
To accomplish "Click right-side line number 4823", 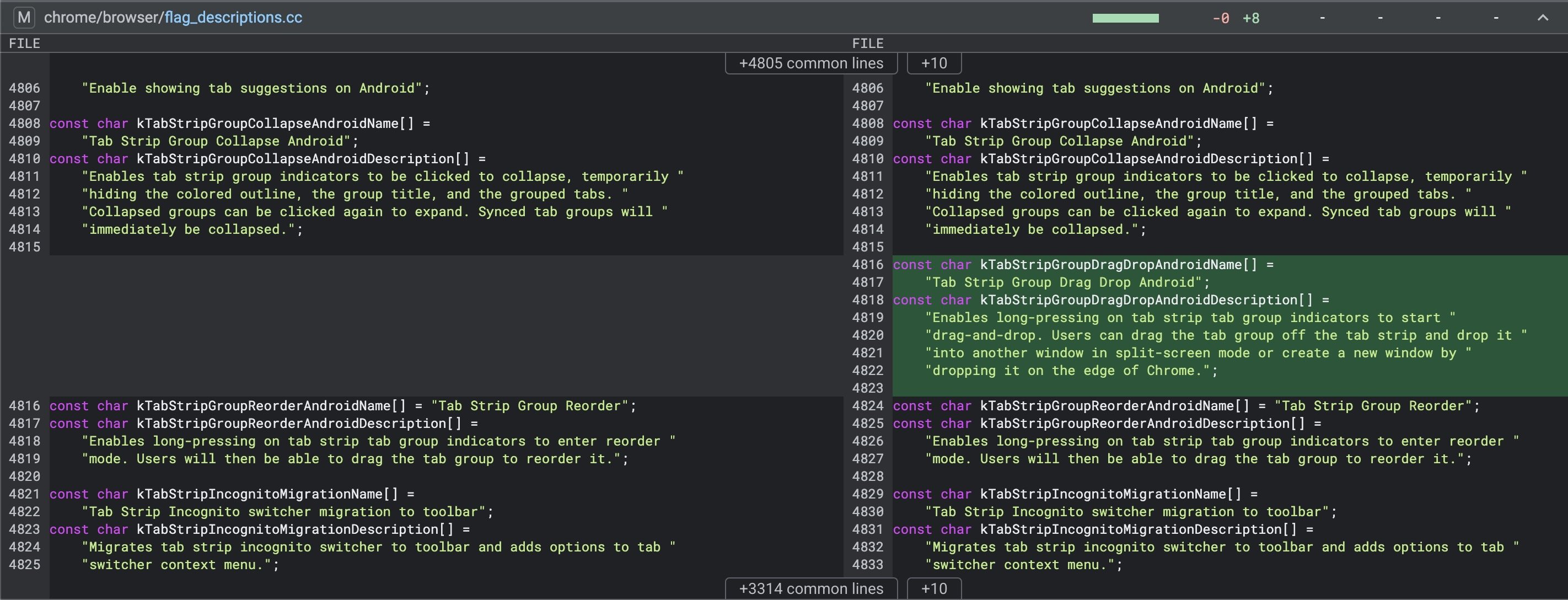I will (x=867, y=388).
